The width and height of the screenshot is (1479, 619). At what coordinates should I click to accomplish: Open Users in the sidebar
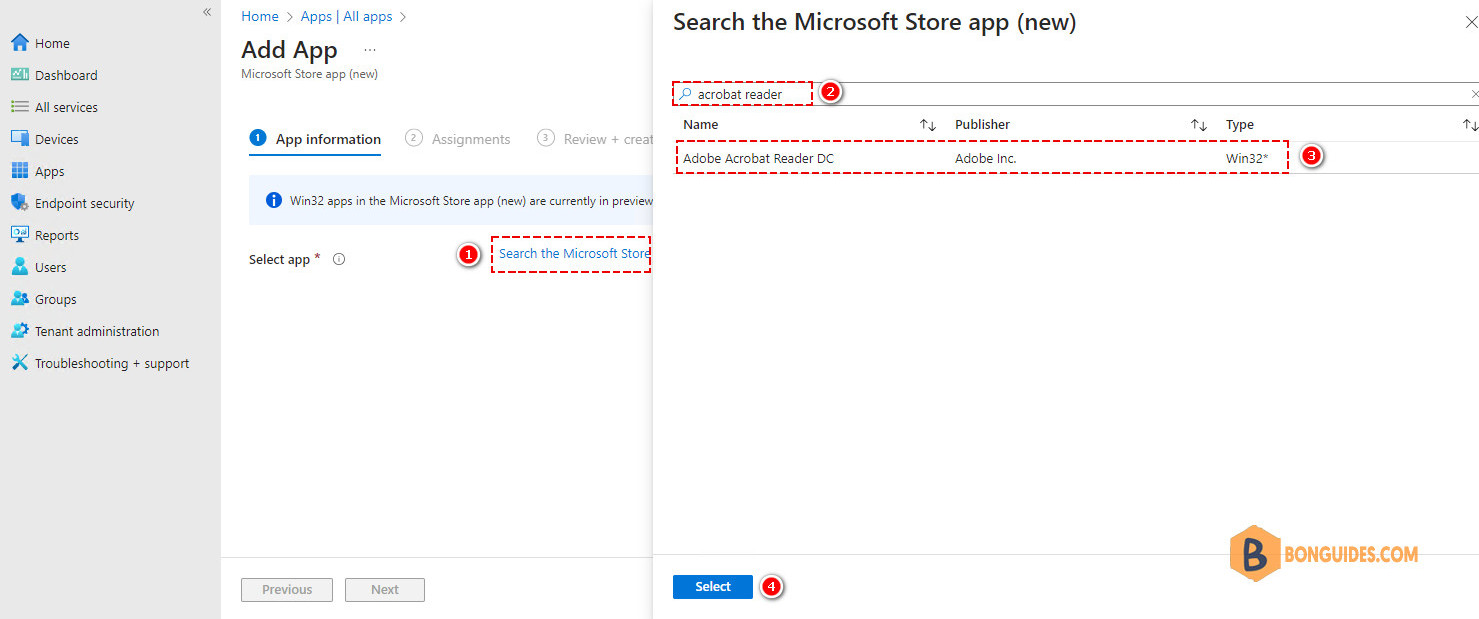[x=50, y=267]
